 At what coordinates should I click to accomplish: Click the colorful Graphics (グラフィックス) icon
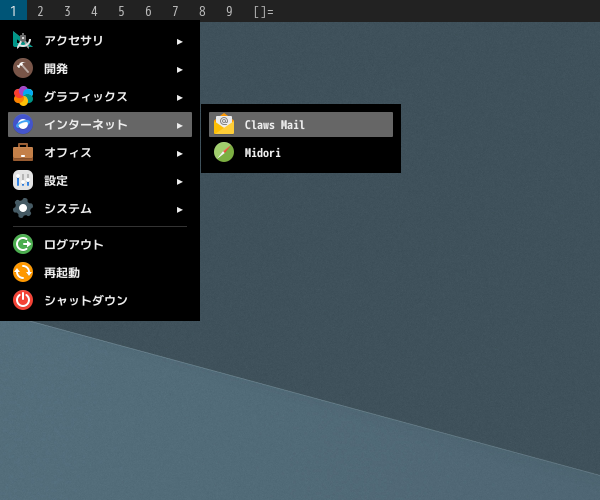[23, 96]
